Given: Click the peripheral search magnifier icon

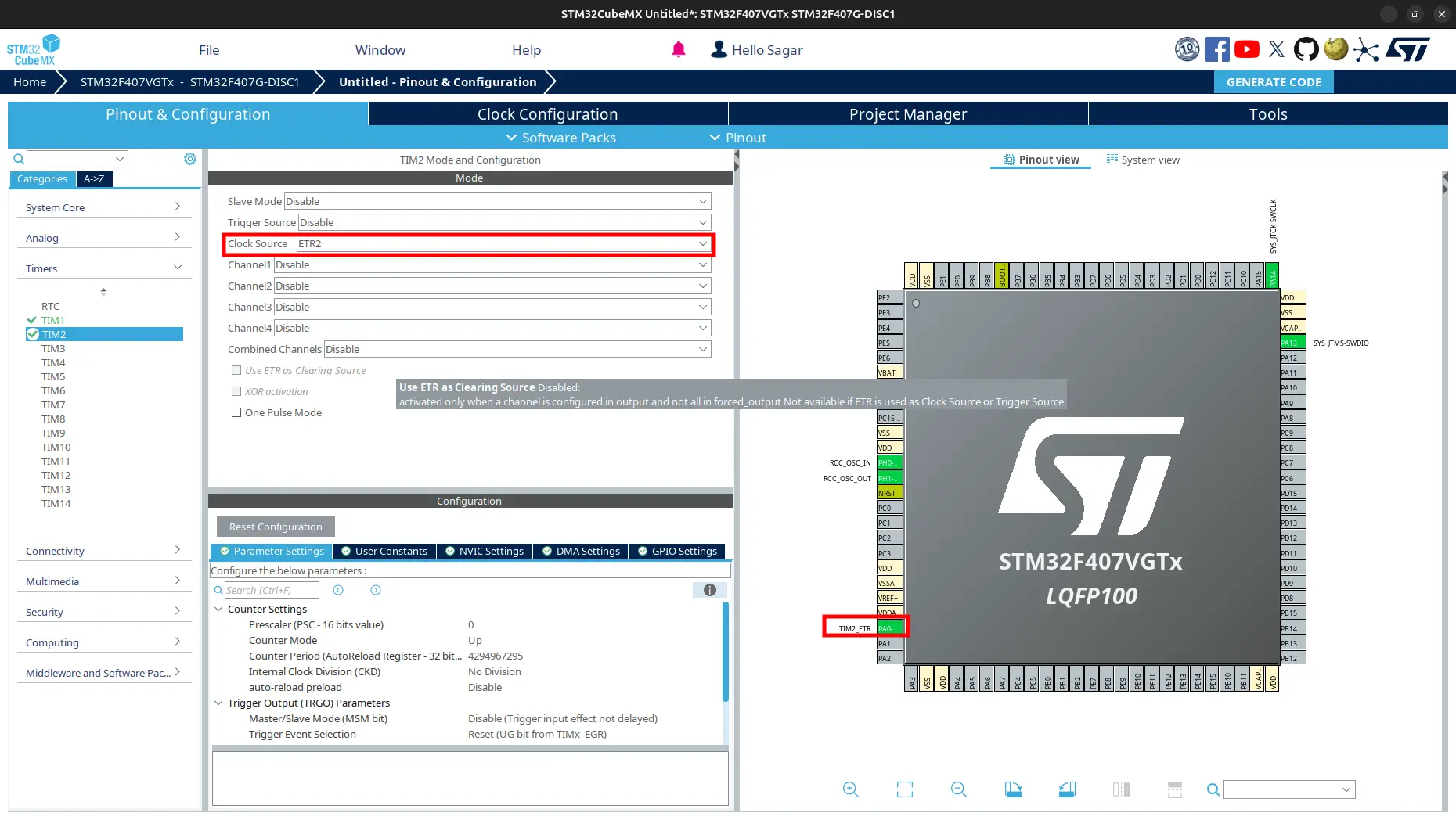Looking at the screenshot, I should click(19, 159).
